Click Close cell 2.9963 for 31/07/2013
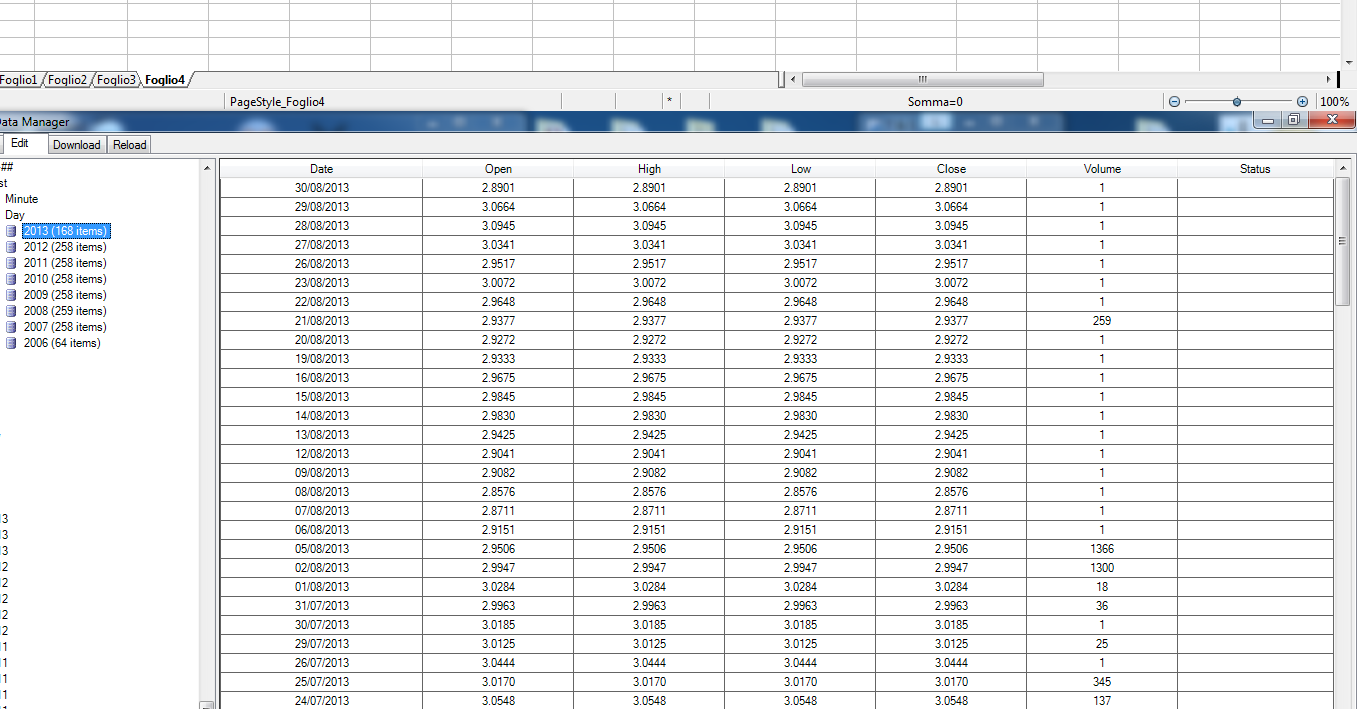This screenshot has height=709, width=1357. (x=951, y=606)
